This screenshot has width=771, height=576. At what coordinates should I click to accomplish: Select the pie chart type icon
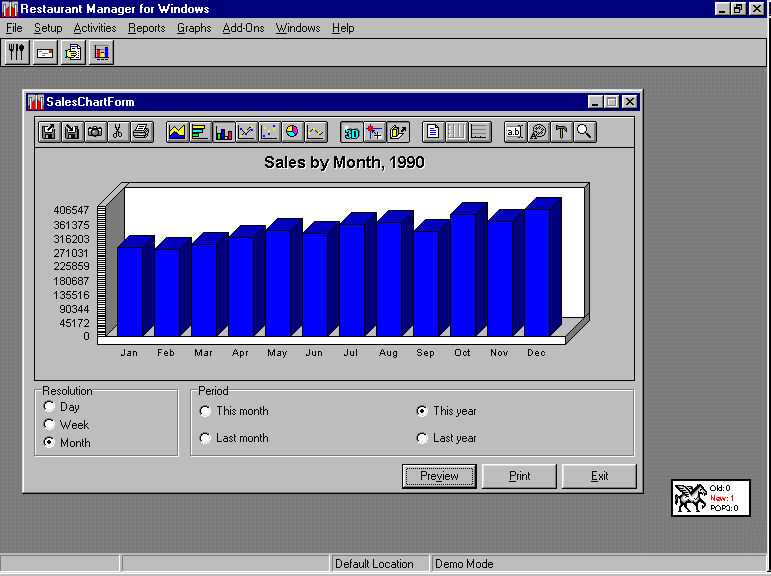point(292,131)
